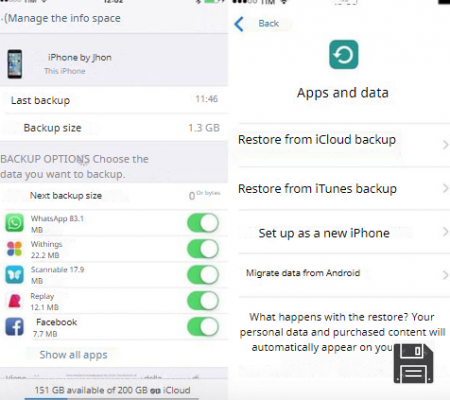Tap the Scannable app icon

coord(14,275)
